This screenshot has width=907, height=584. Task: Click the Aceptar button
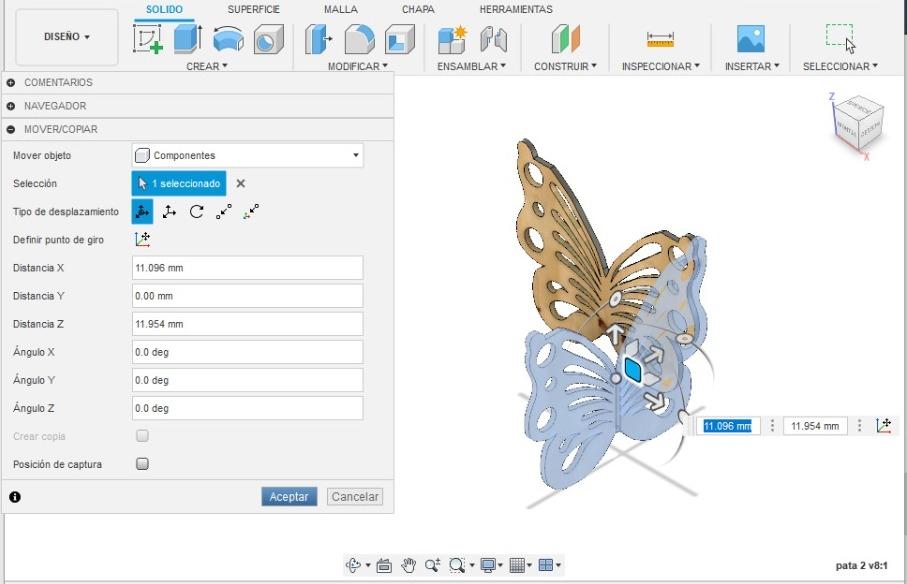289,497
